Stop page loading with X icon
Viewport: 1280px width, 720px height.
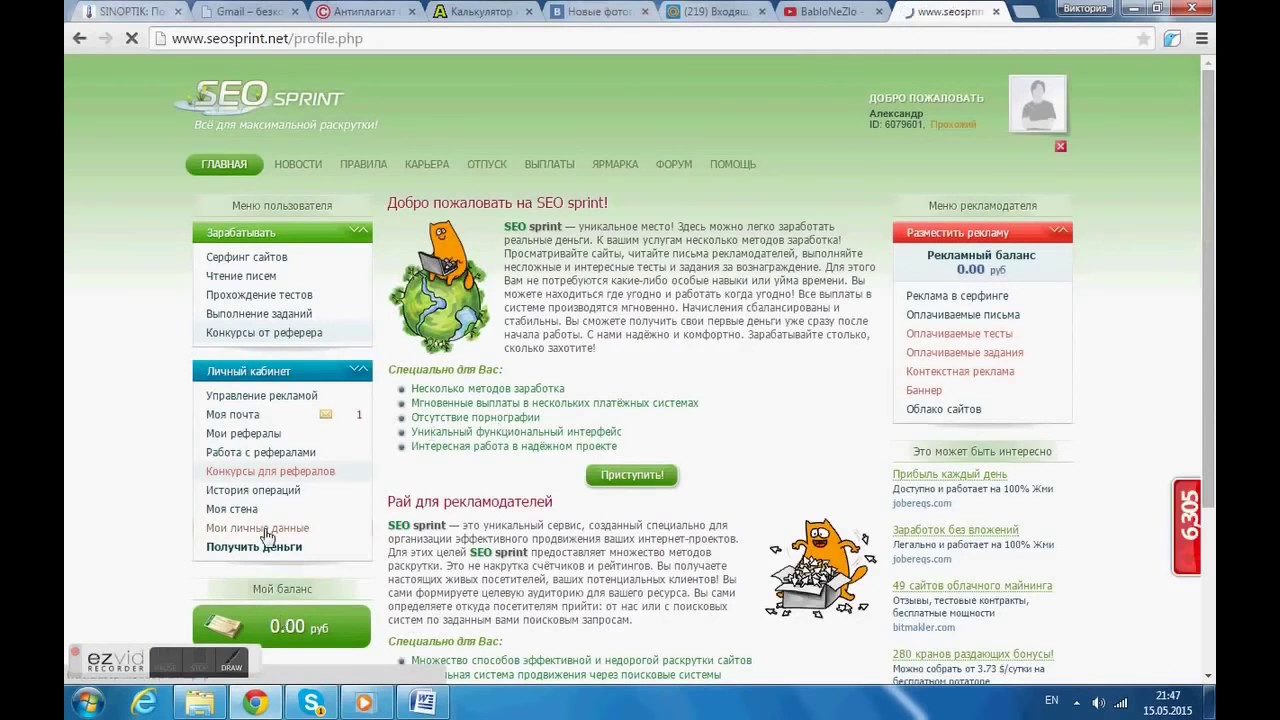(x=132, y=38)
